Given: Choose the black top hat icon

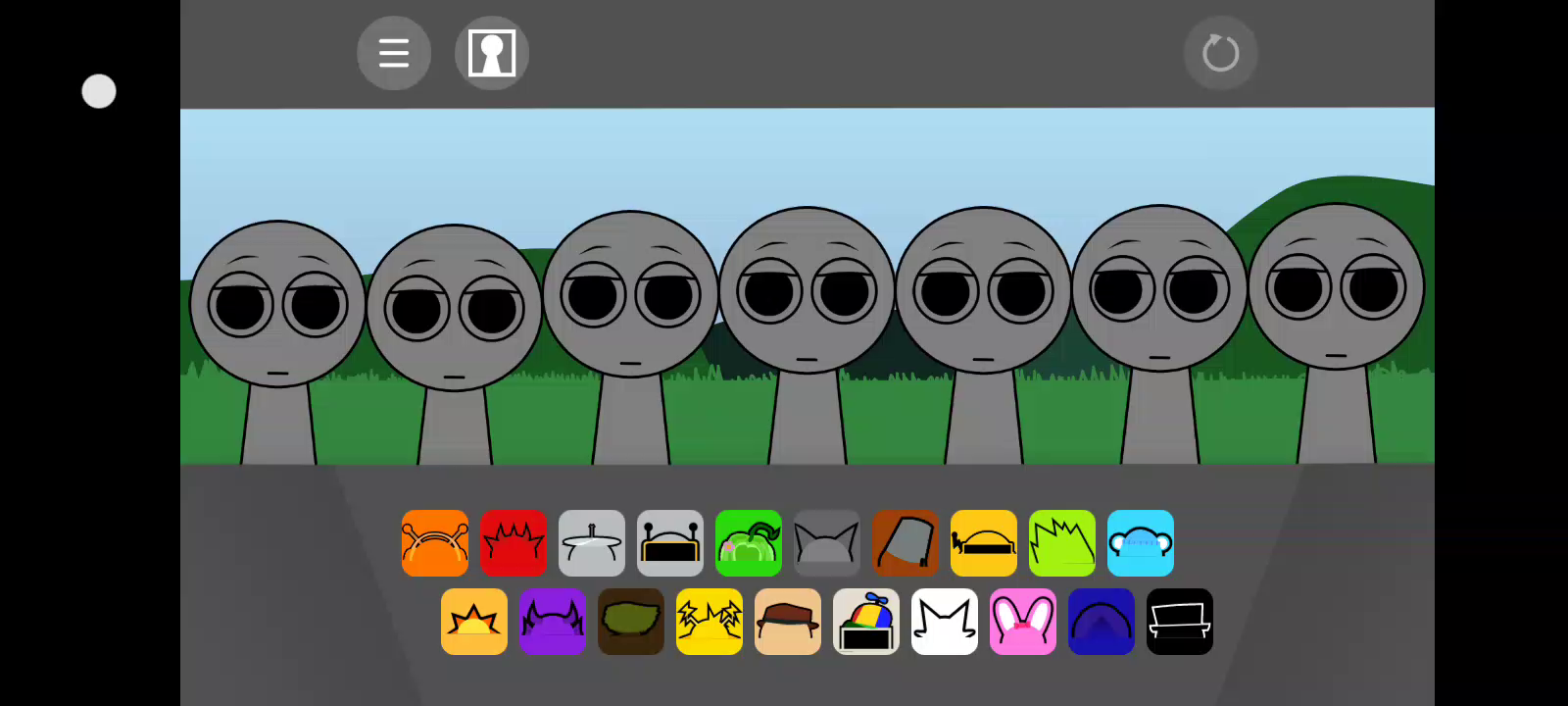Looking at the screenshot, I should coord(1180,622).
